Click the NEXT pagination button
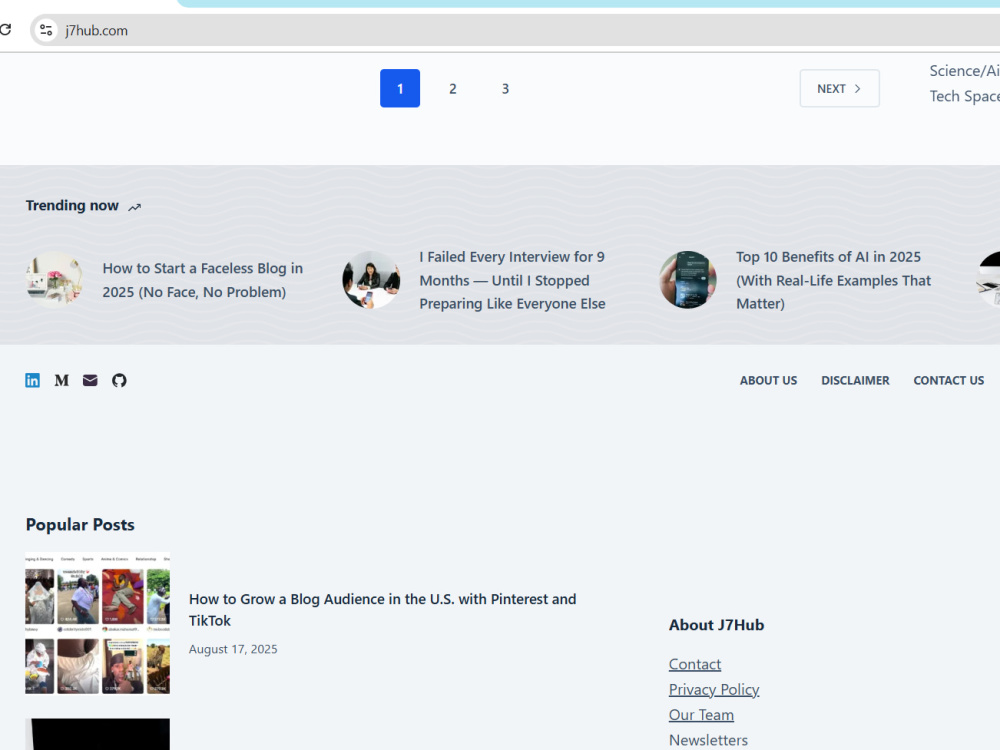Image resolution: width=1000 pixels, height=750 pixels. (839, 88)
